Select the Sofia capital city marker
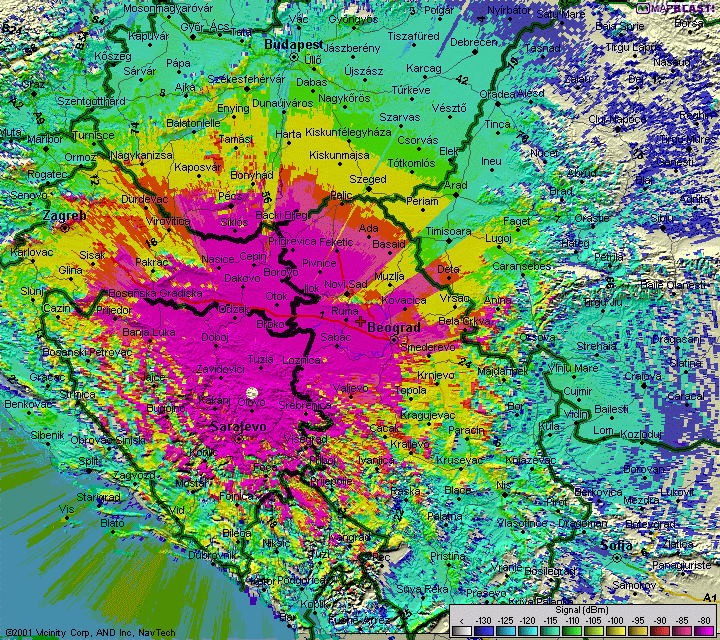Screen dimensions: 720x640 [x=617, y=558]
